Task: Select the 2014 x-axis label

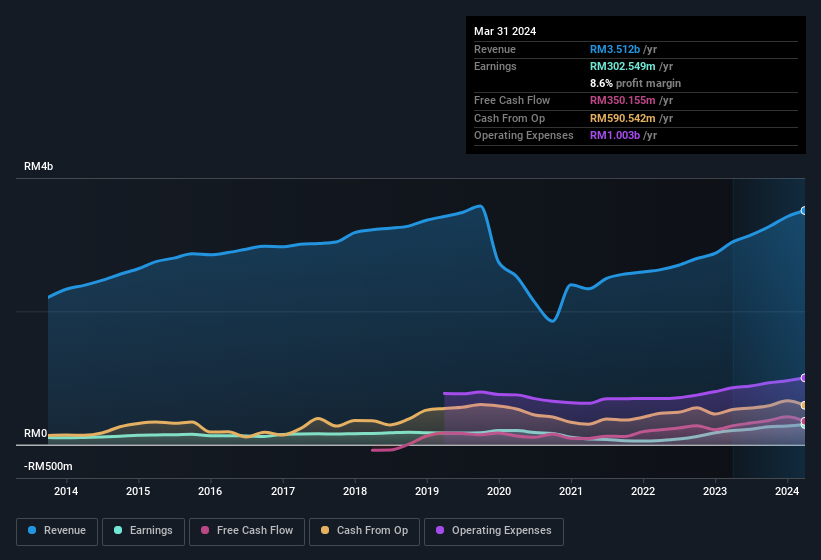Action: [x=66, y=491]
